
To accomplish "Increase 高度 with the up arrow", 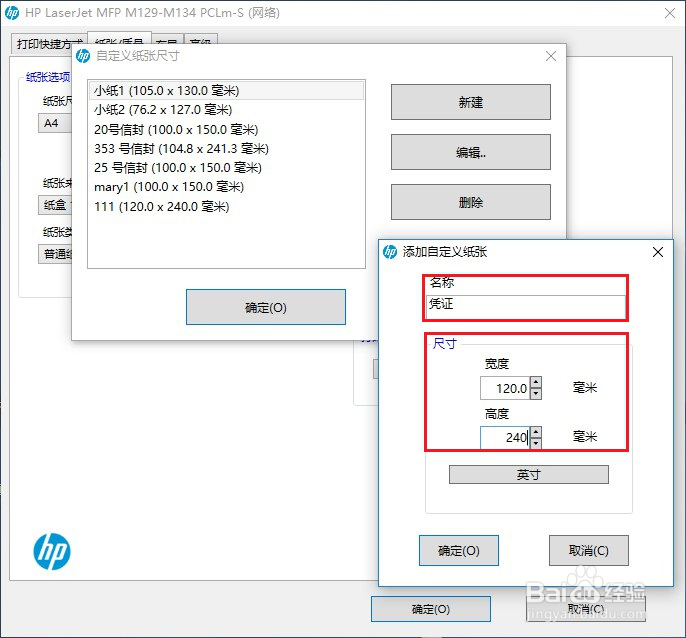I will click(x=536, y=432).
